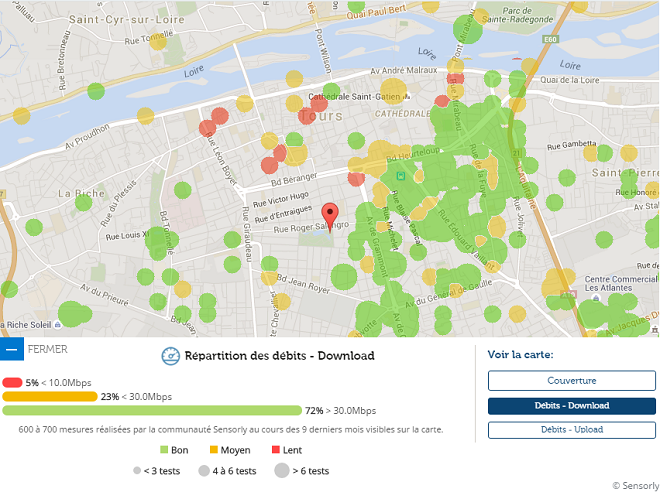Click the La Riche map label
The height and width of the screenshot is (499, 660).
pyautogui.click(x=81, y=194)
